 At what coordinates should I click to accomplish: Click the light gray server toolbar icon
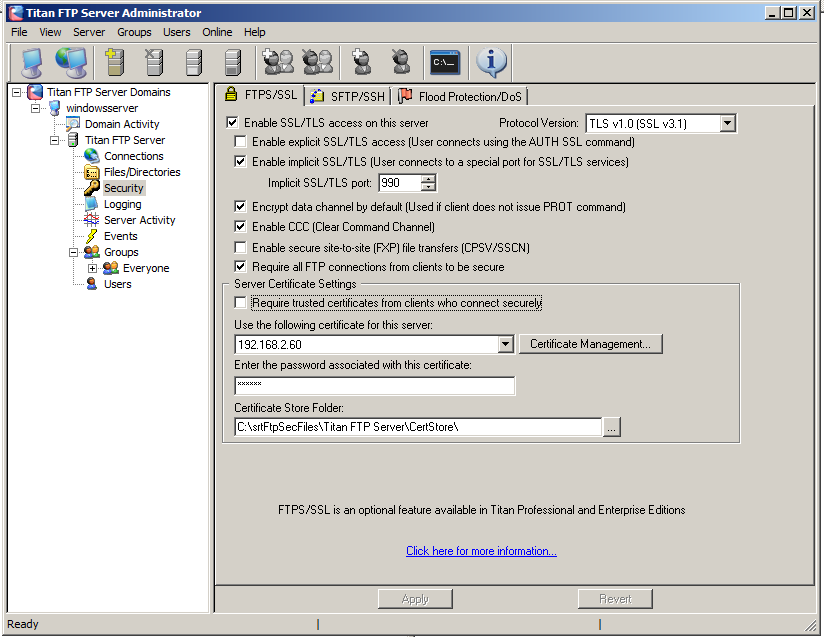point(194,62)
